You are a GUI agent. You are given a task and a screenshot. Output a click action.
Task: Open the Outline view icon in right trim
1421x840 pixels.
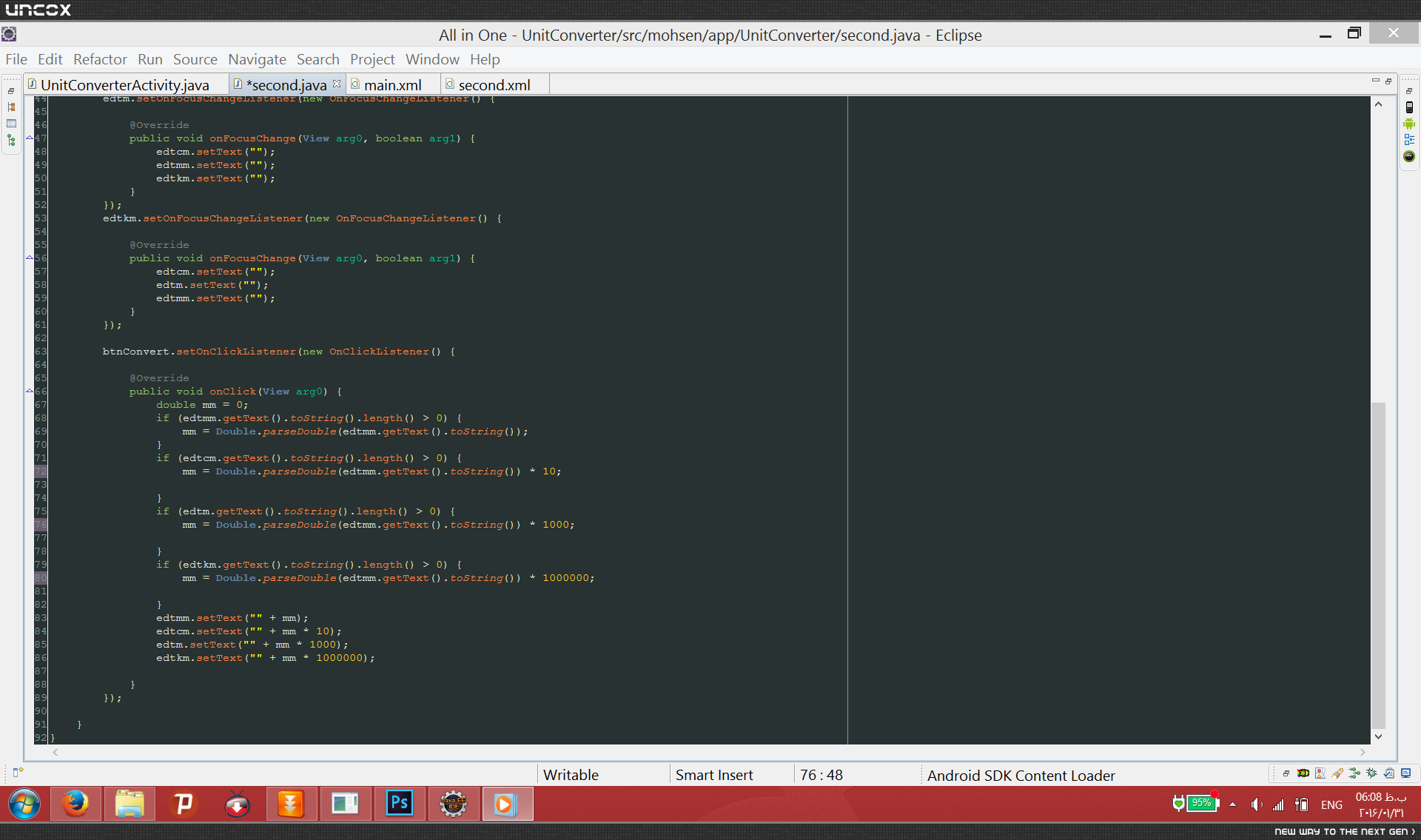[1409, 140]
